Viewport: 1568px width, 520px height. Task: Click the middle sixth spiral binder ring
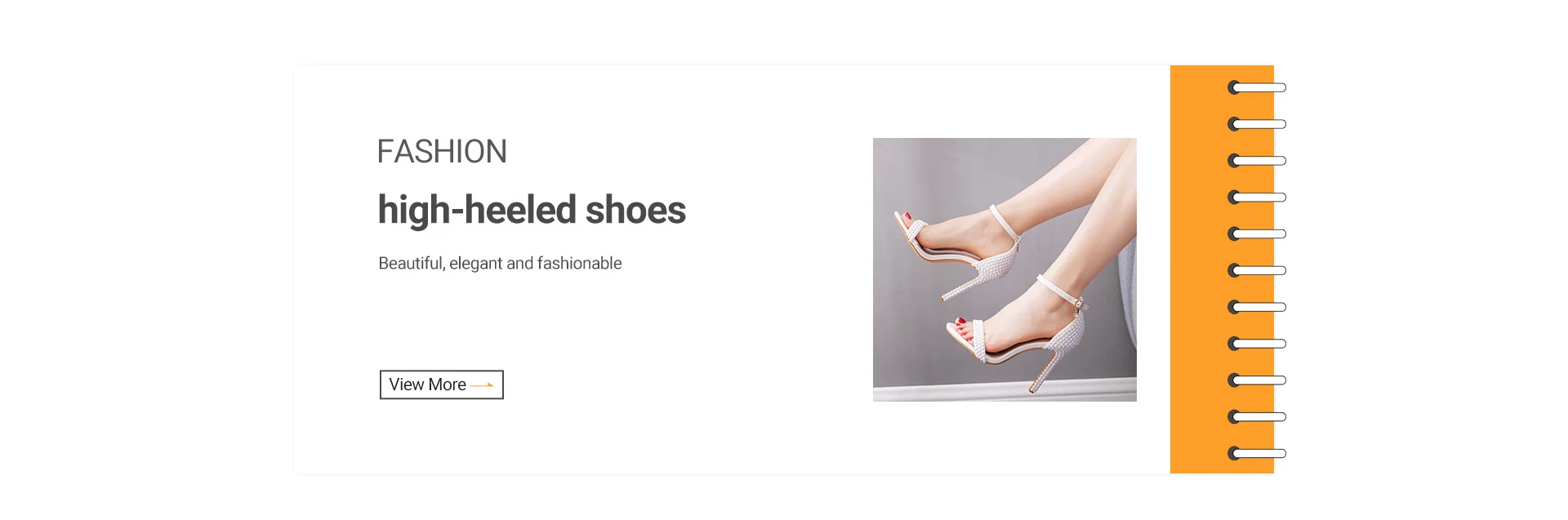[1257, 270]
